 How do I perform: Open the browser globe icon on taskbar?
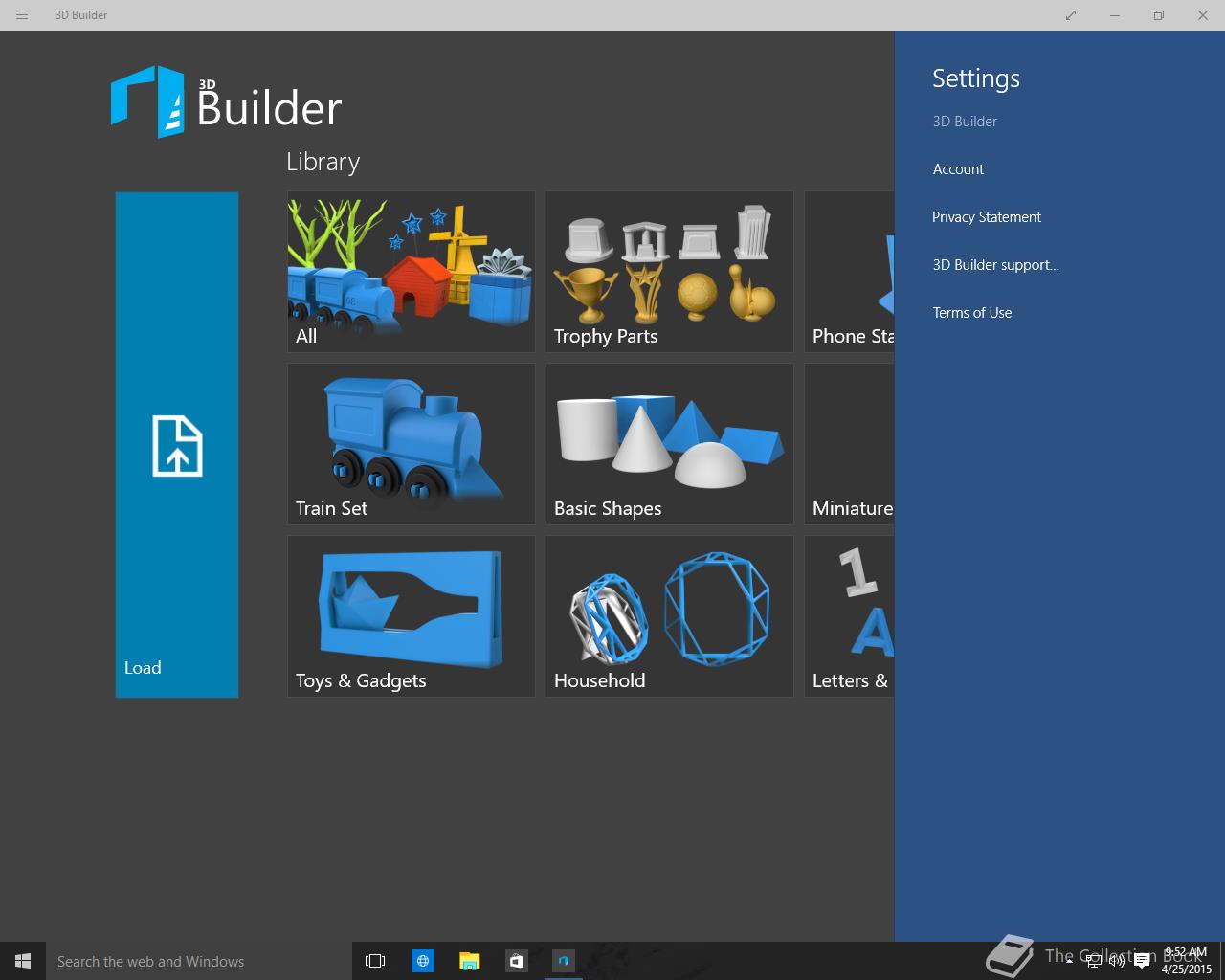point(422,961)
